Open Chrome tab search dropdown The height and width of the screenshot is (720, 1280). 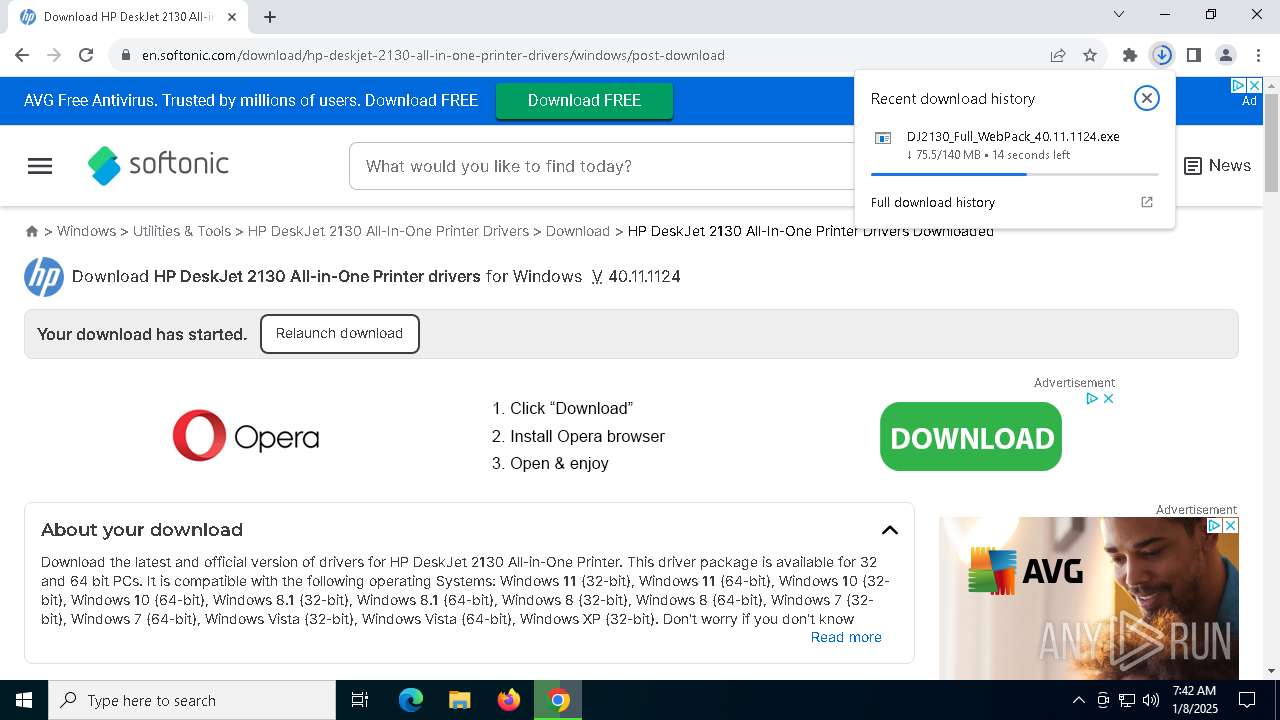tap(1119, 14)
